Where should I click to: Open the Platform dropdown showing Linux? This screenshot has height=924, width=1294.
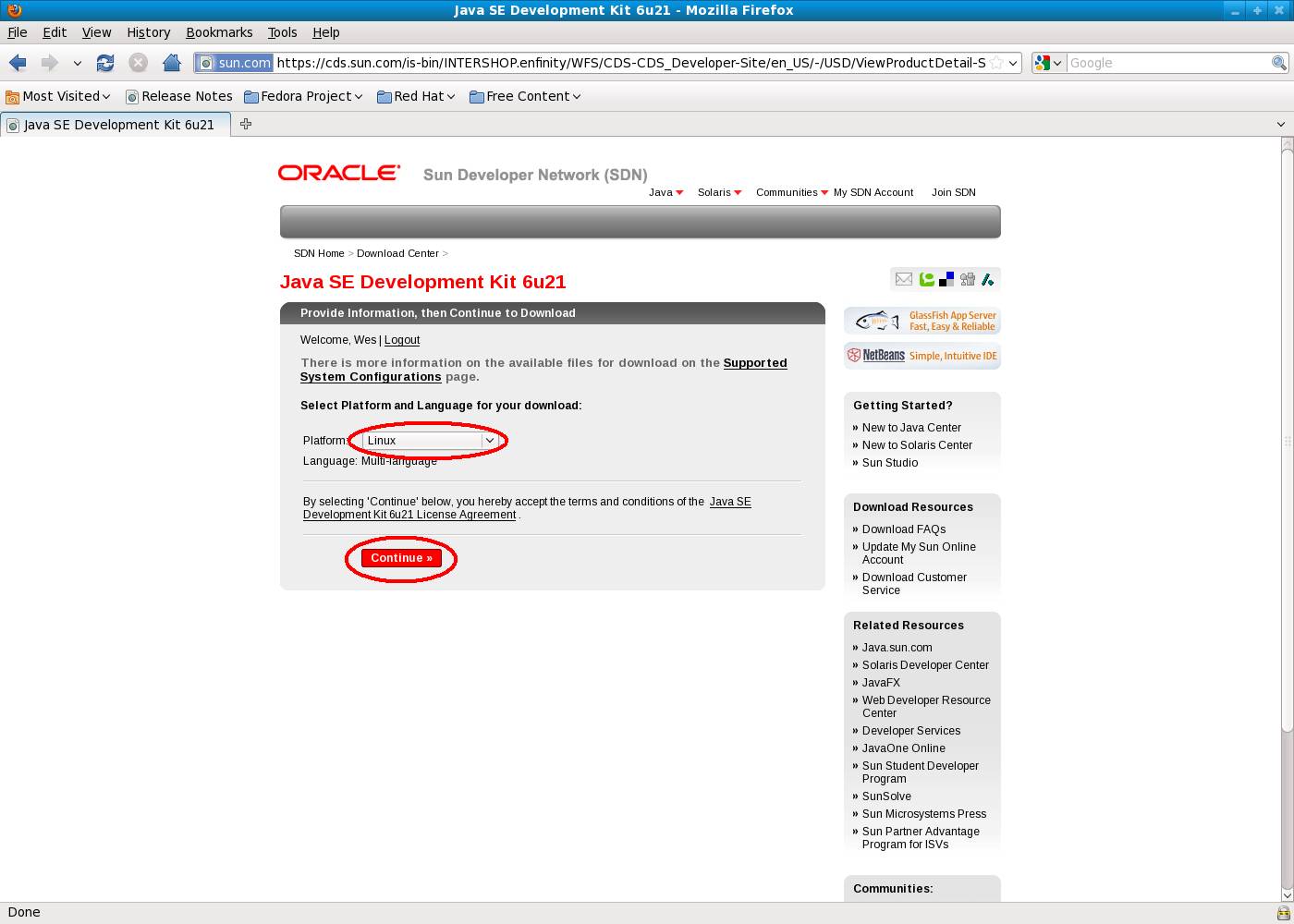point(431,441)
